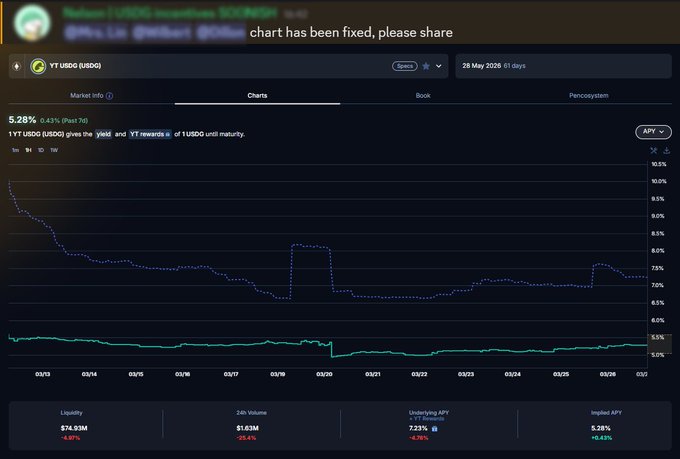The height and width of the screenshot is (459, 680).
Task: Switch chart to 1D interval
Action: point(41,150)
